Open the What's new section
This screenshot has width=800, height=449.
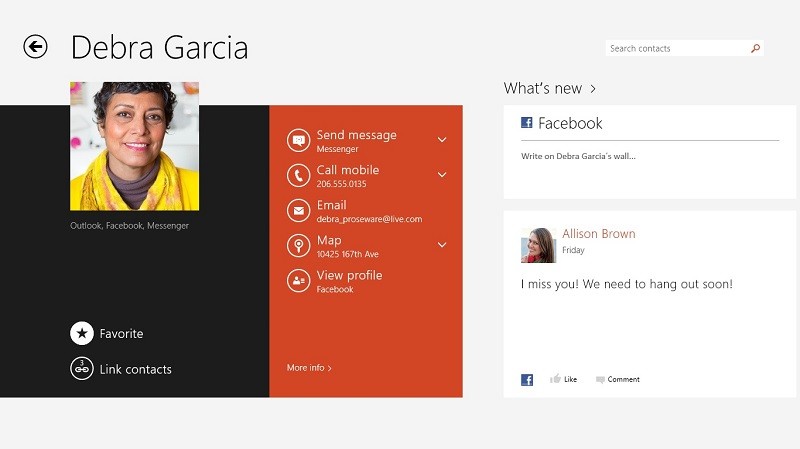(550, 89)
